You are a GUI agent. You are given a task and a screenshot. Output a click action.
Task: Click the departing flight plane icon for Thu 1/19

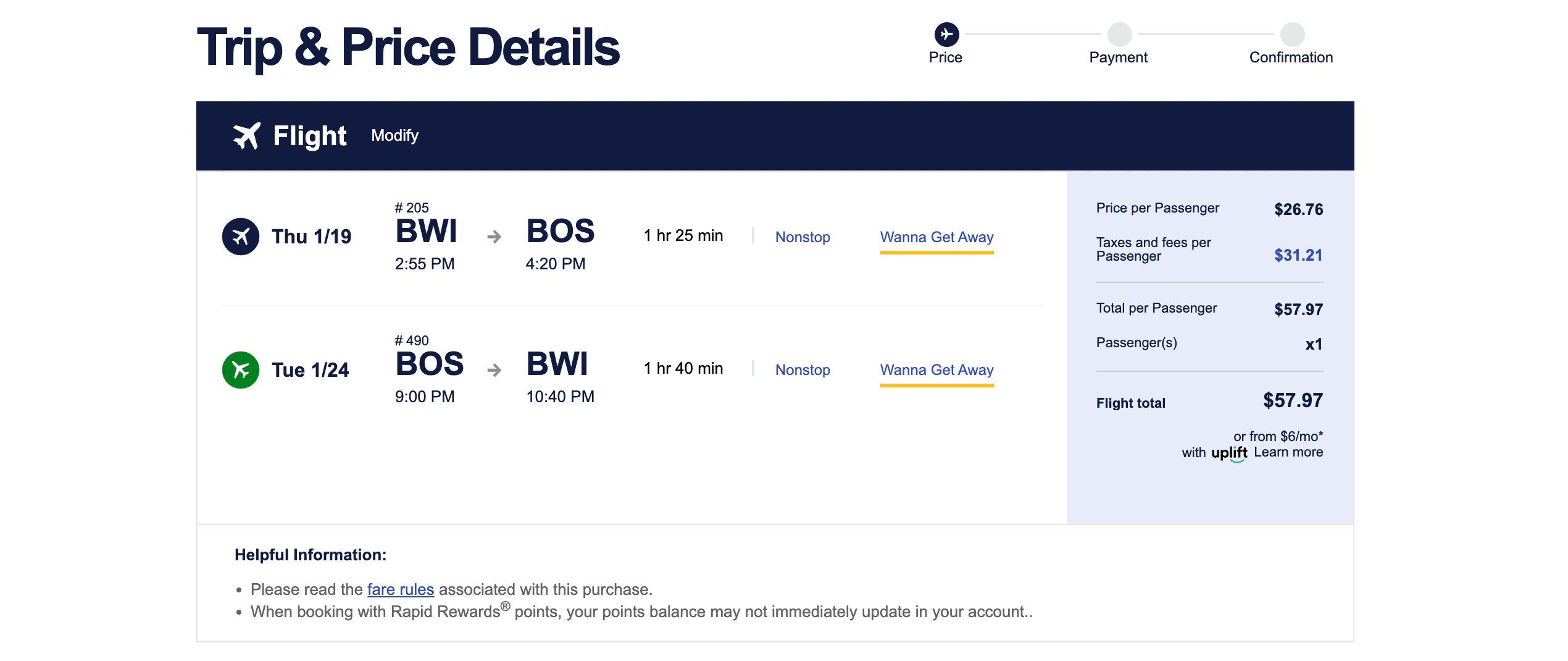click(240, 237)
